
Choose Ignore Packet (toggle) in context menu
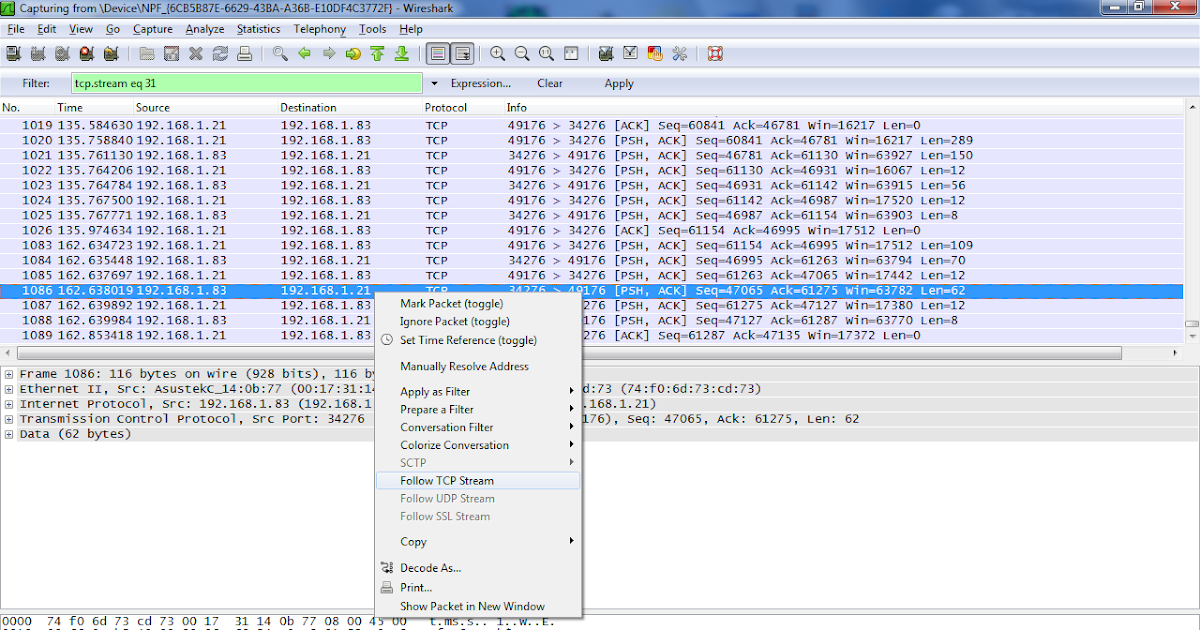click(x=454, y=322)
